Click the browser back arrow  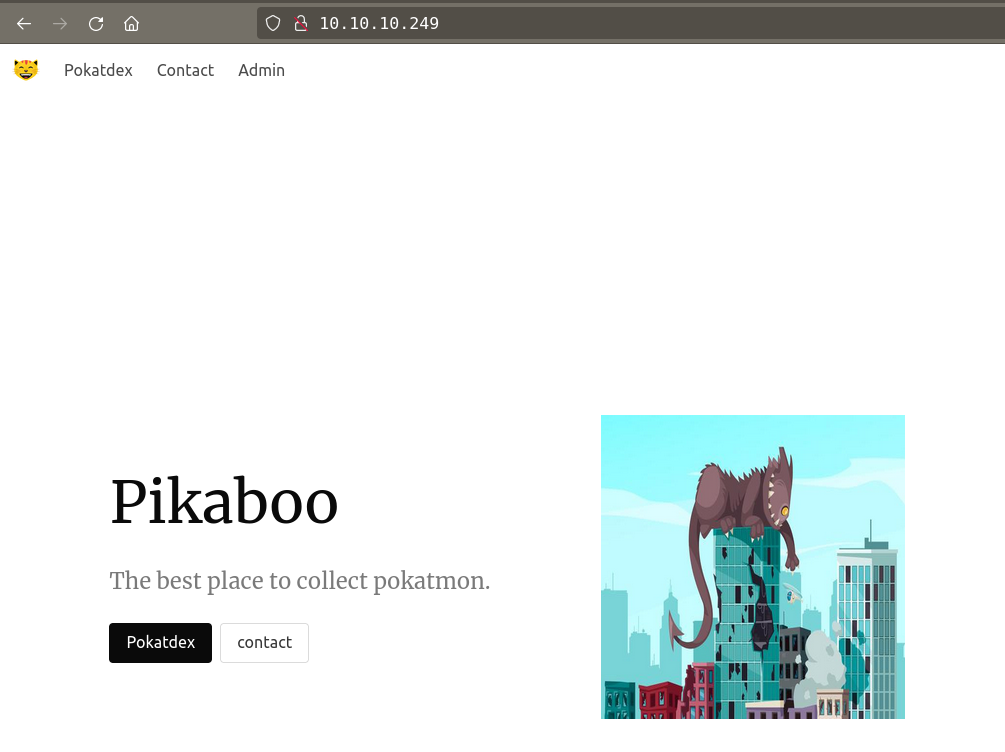pos(24,23)
